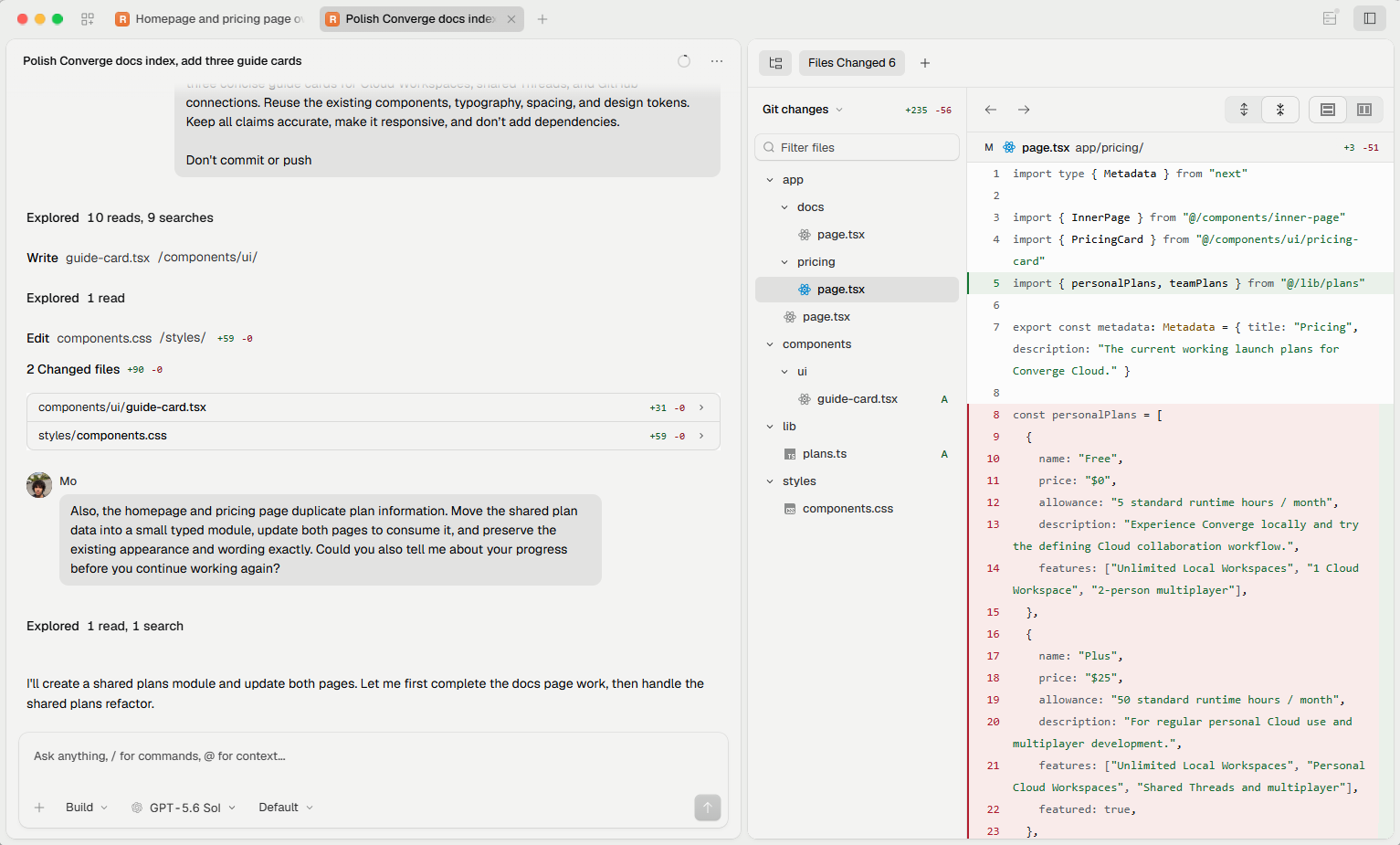The height and width of the screenshot is (845, 1400).
Task: Open guide-card.tsx in the file tree
Action: 858,399
